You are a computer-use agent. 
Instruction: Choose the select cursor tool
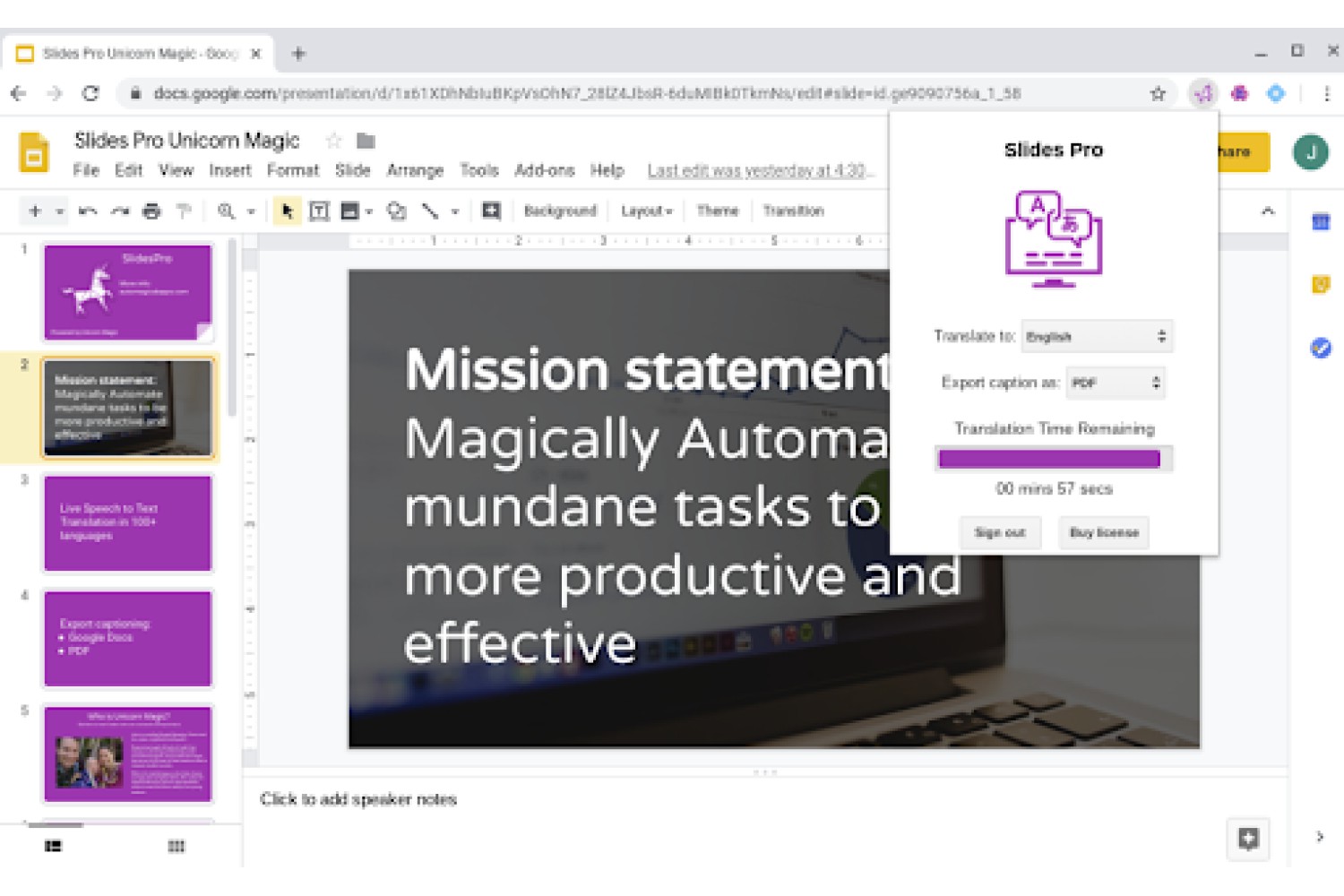pyautogui.click(x=287, y=211)
